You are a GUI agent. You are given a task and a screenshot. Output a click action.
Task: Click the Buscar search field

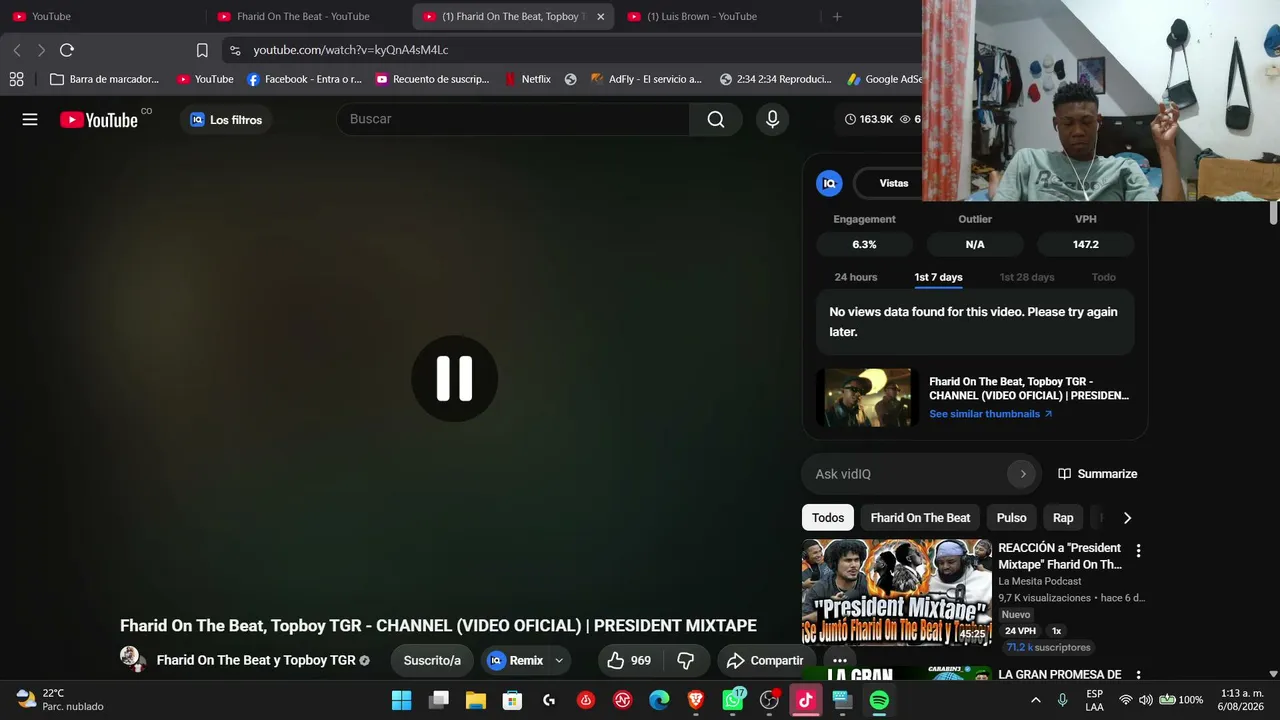tap(513, 119)
